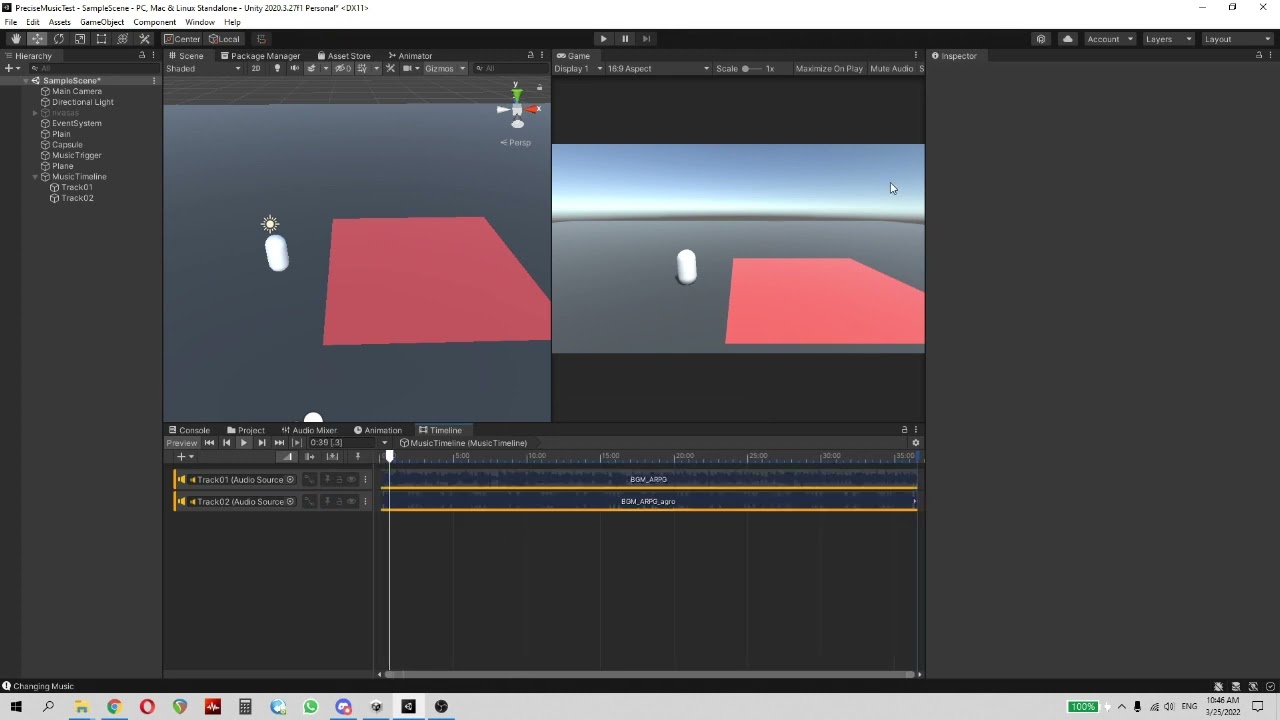Open the Shaded draw mode dropdown
This screenshot has height=720, width=1280.
pos(203,69)
